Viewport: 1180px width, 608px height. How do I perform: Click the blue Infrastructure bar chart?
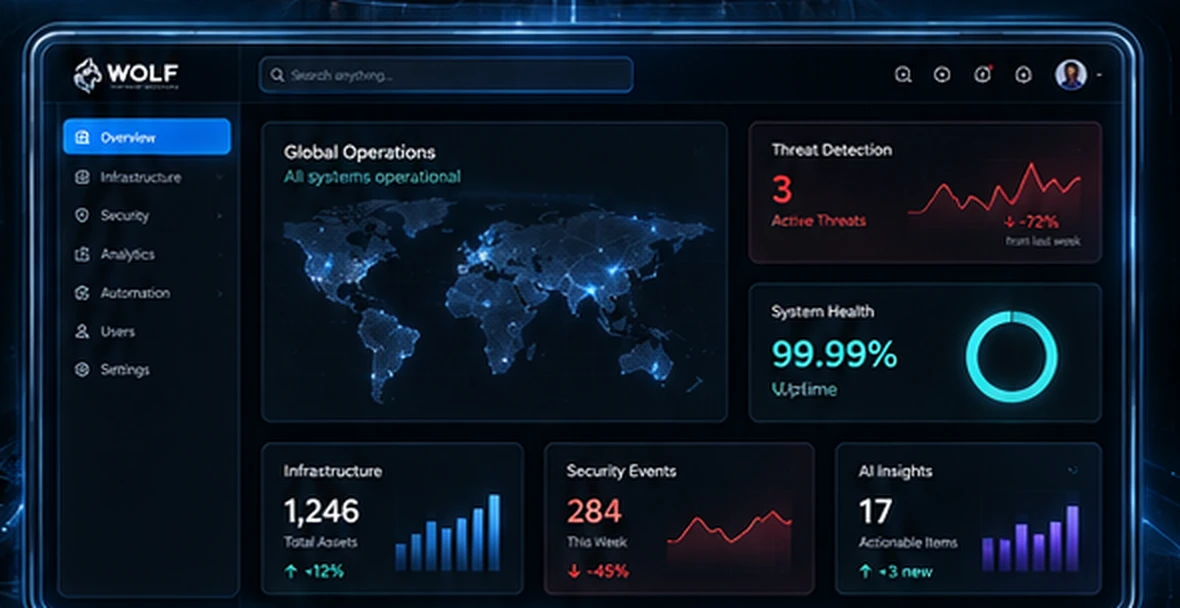[448, 532]
